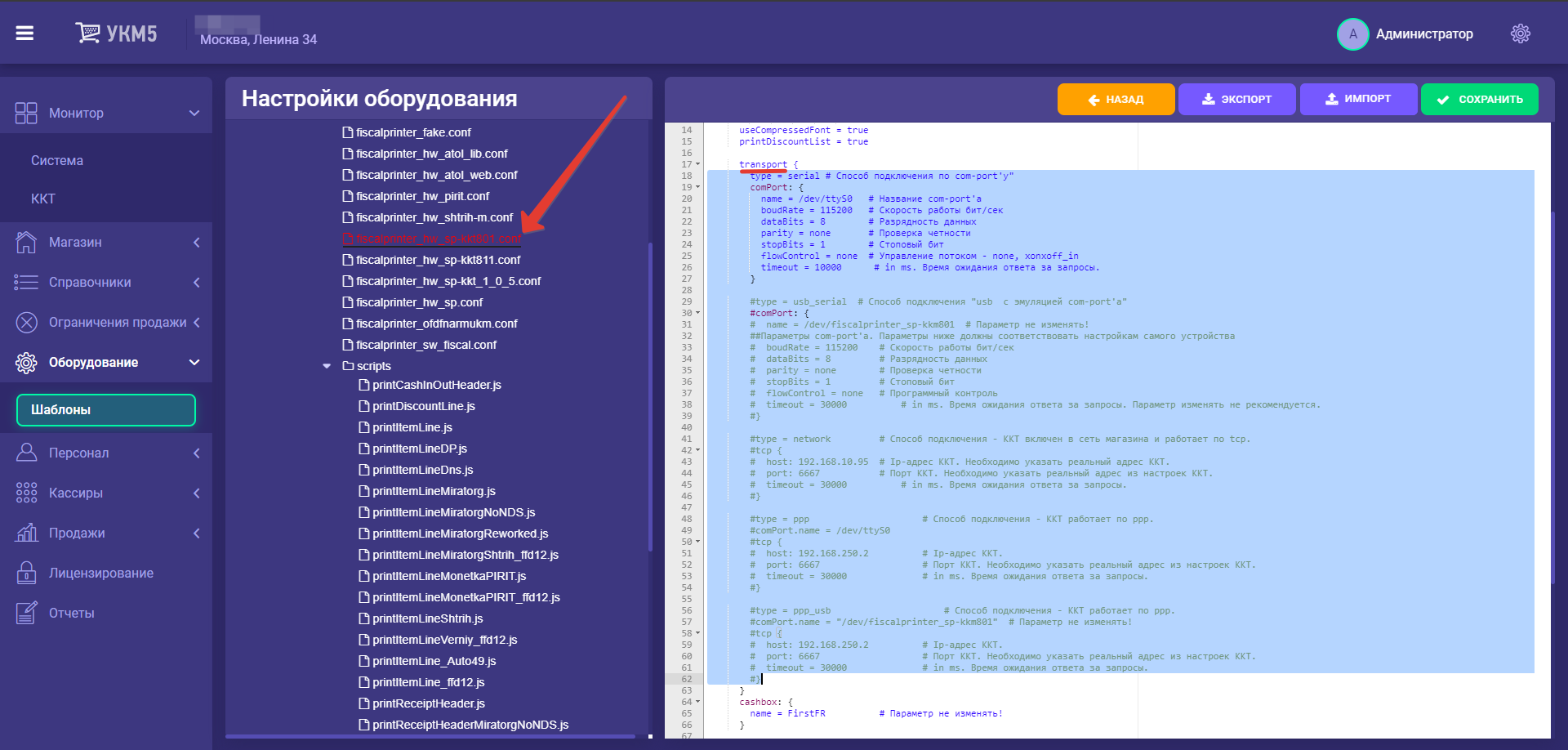Click the Отчеты edit-document icon
The width and height of the screenshot is (1568, 750).
(26, 613)
